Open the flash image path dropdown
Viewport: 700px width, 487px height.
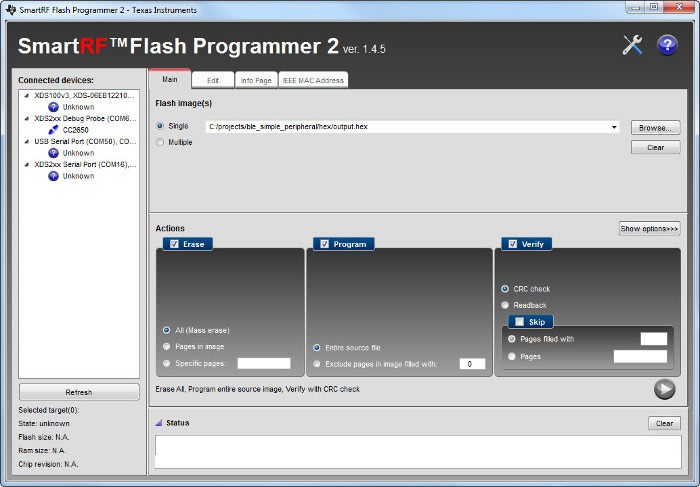pos(614,127)
